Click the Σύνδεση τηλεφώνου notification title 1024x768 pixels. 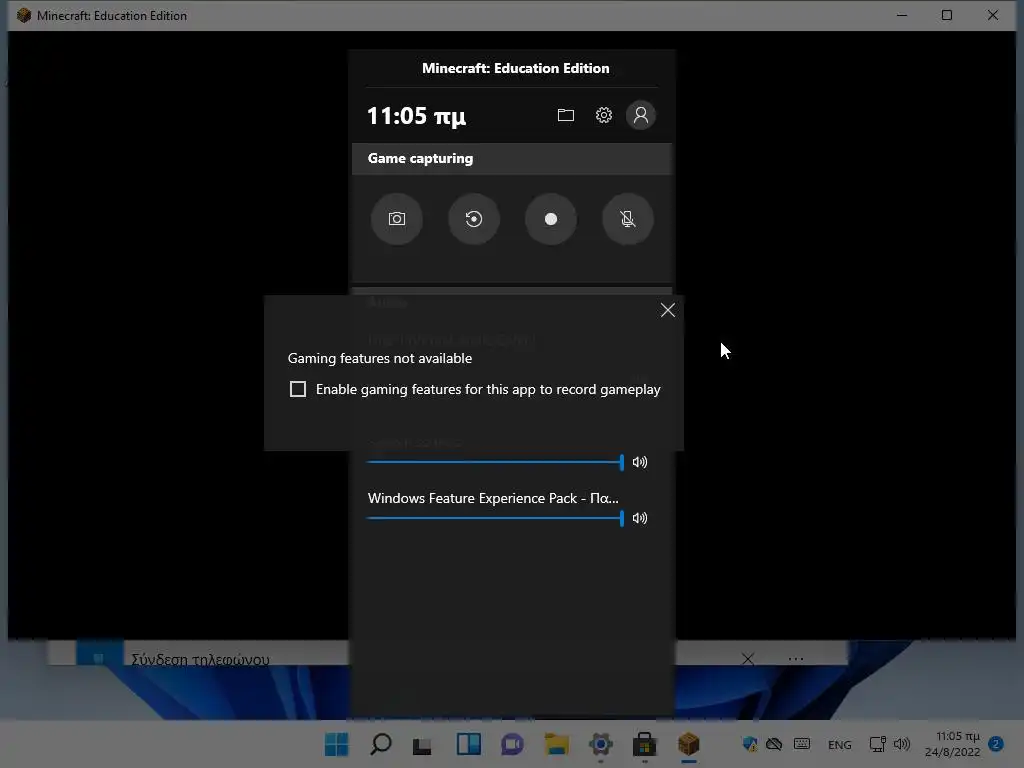pyautogui.click(x=200, y=659)
